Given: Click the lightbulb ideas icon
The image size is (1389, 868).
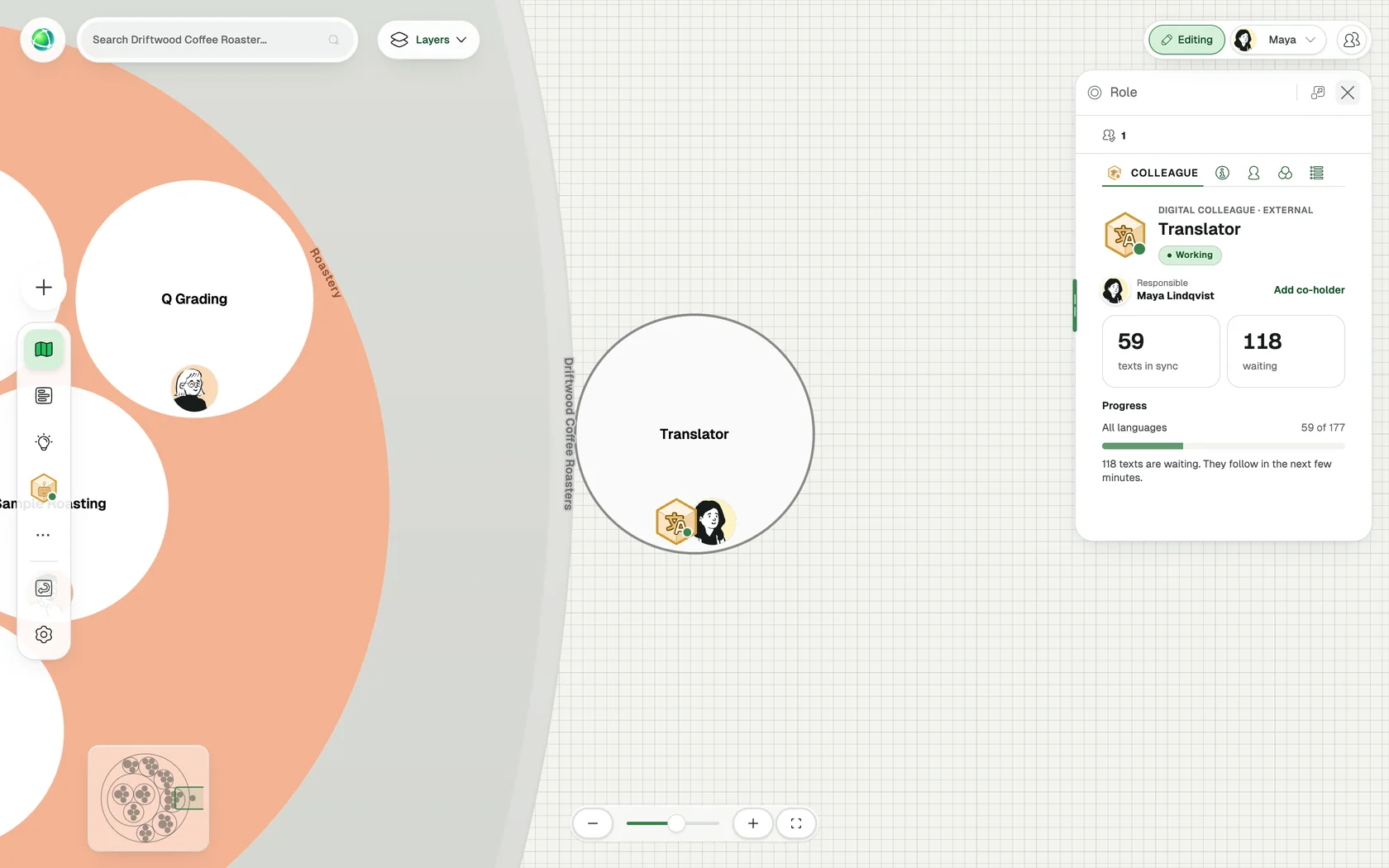Looking at the screenshot, I should click(44, 442).
